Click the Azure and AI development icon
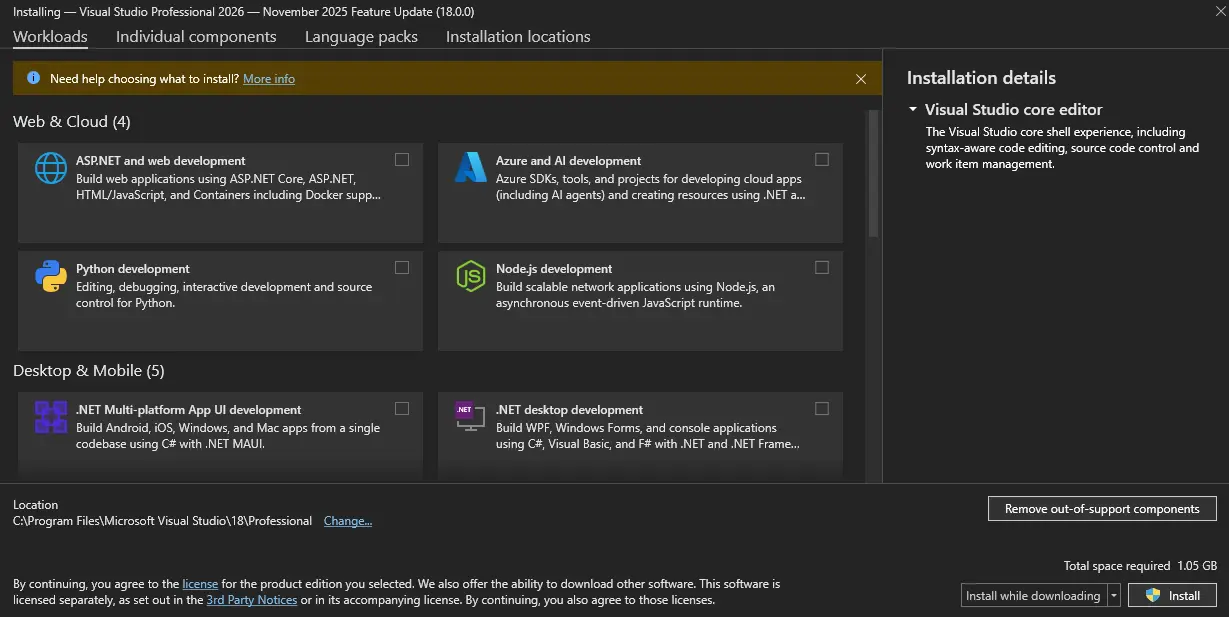The height and width of the screenshot is (617, 1229). [470, 168]
